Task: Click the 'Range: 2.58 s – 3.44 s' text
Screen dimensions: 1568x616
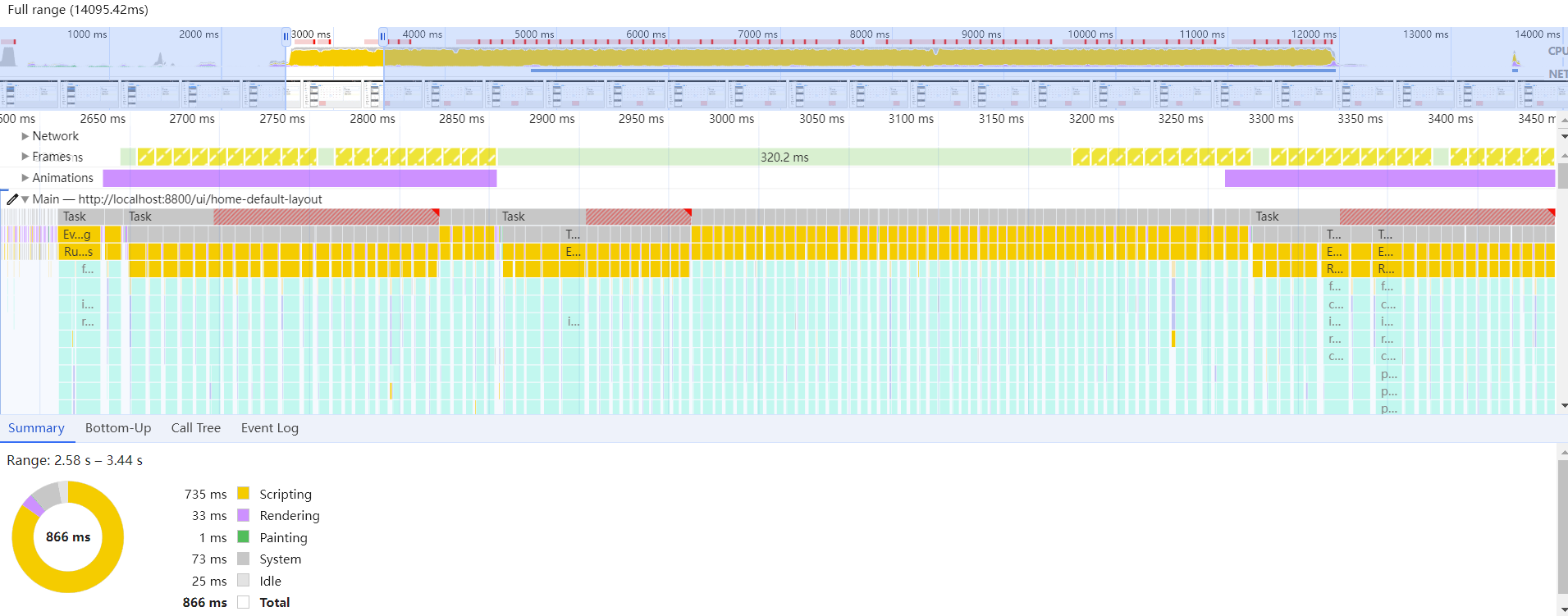Action: [x=75, y=461]
